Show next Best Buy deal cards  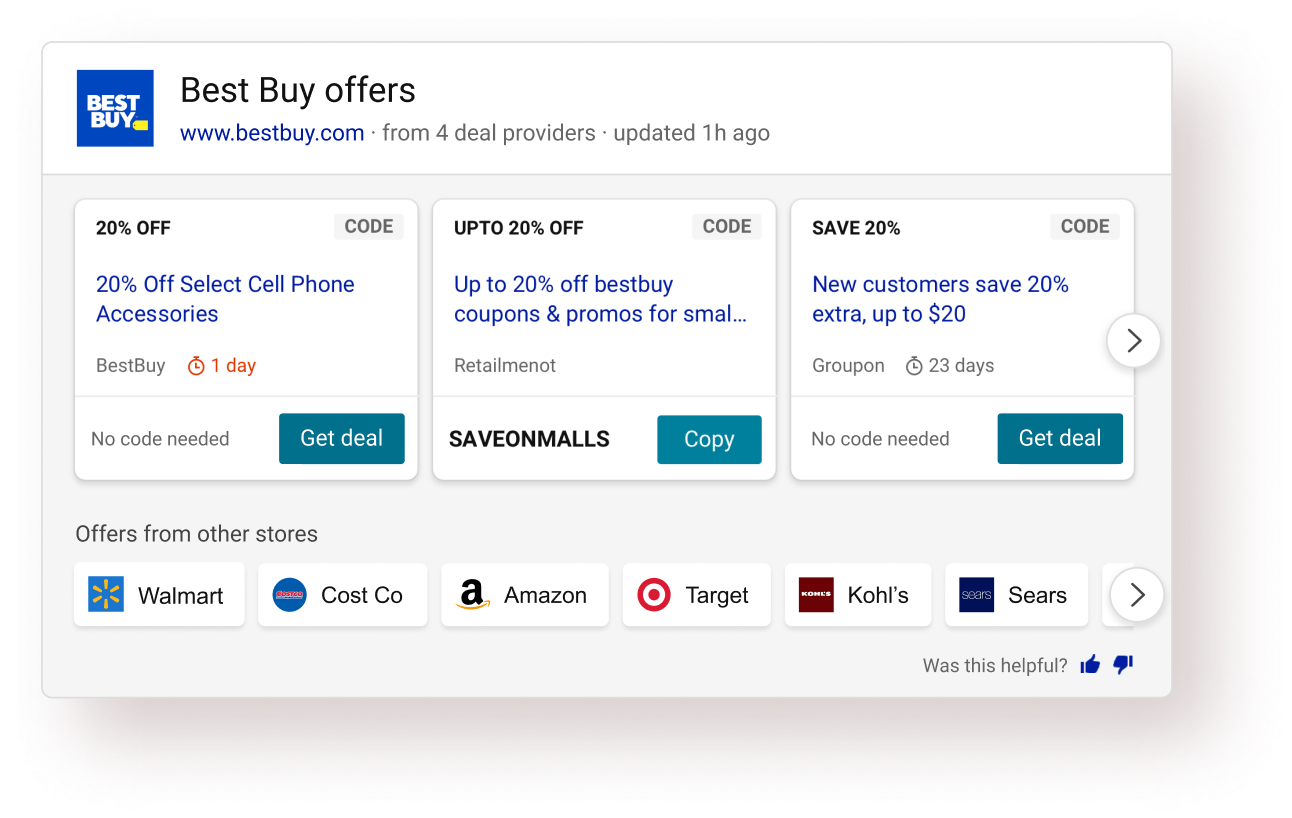pyautogui.click(x=1133, y=341)
